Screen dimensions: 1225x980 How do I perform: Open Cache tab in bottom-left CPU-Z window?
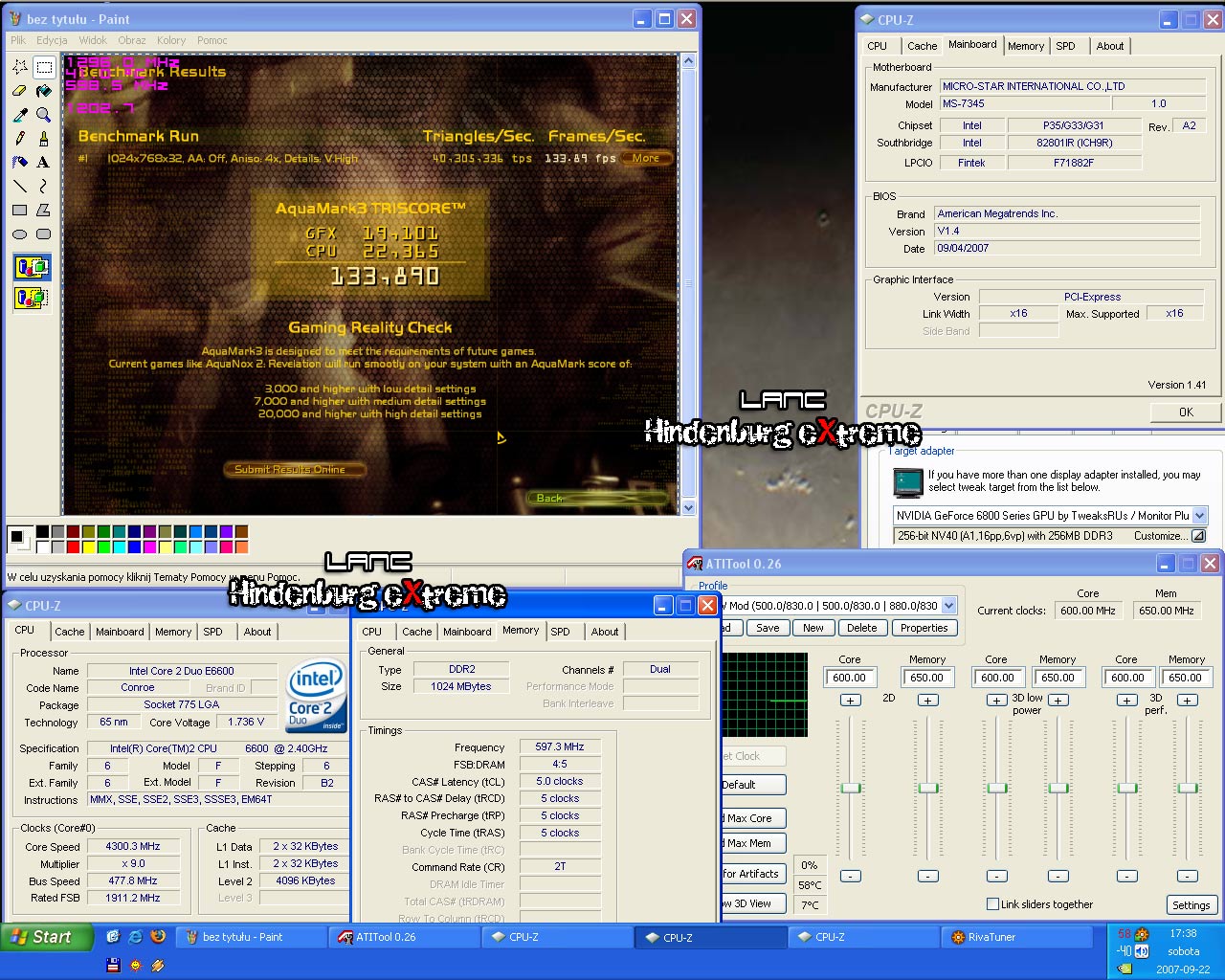tap(70, 632)
